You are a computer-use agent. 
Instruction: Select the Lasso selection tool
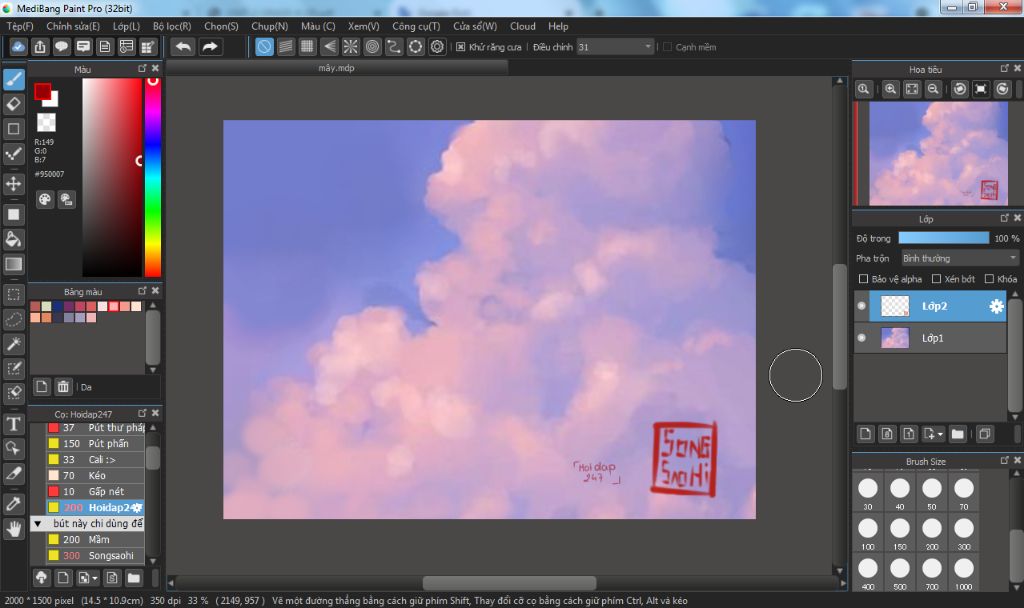point(14,319)
